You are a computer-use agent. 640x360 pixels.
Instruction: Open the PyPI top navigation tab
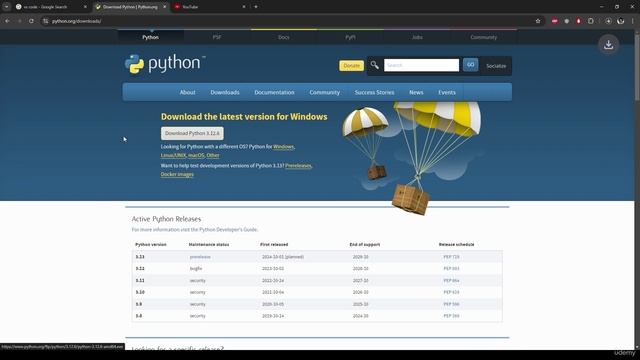click(x=350, y=37)
